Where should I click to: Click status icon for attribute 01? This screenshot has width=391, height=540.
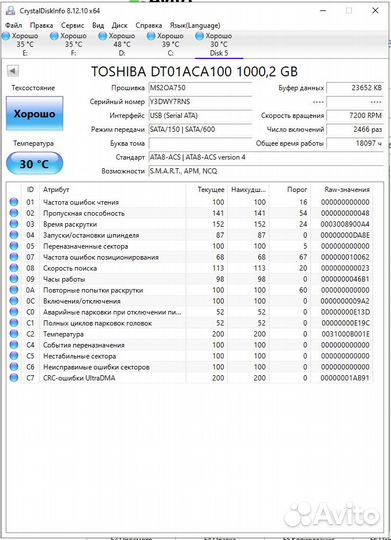pos(14,202)
